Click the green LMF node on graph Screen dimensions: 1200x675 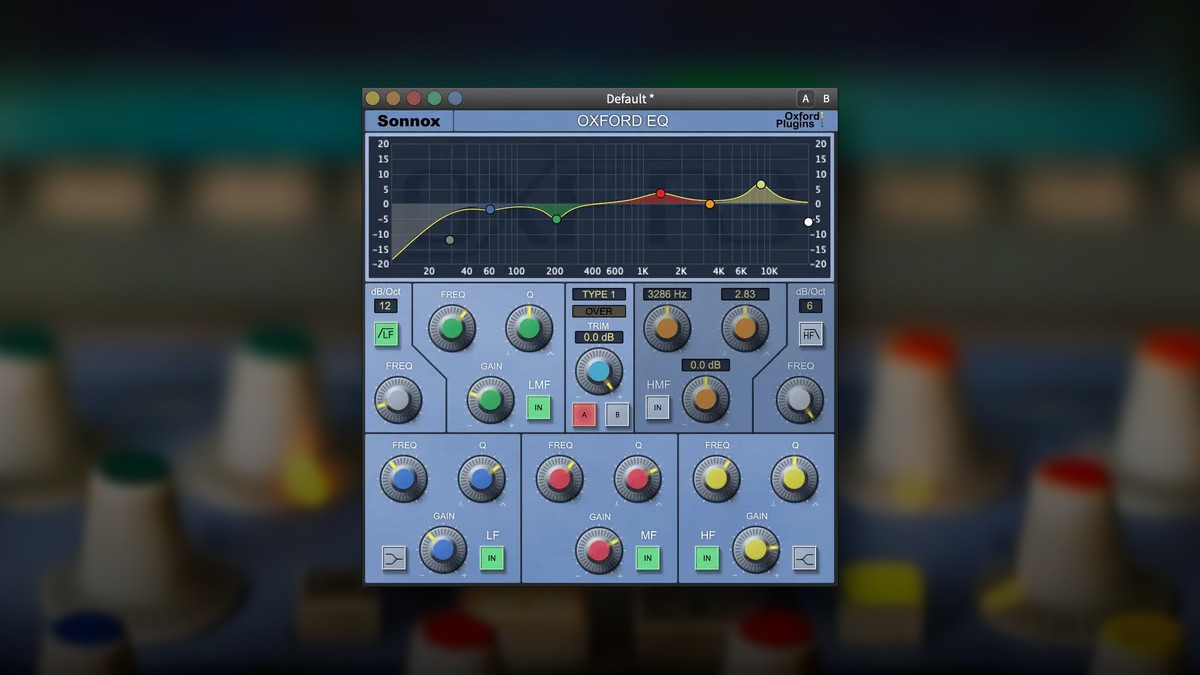557,218
